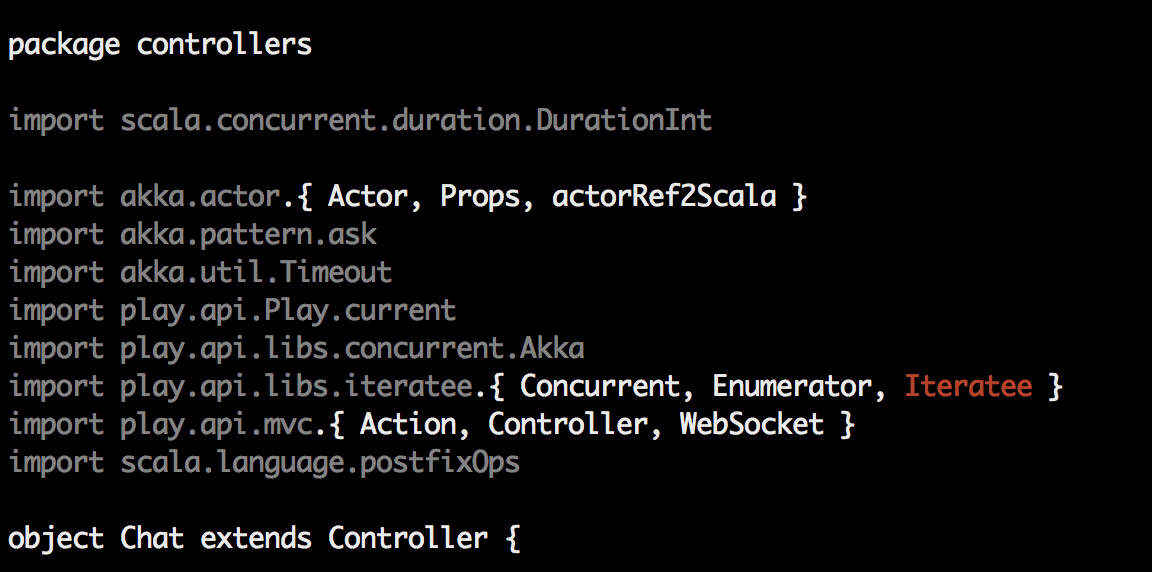The image size is (1152, 572).
Task: Click 'akka.pattern.ask' import path
Action: (248, 234)
